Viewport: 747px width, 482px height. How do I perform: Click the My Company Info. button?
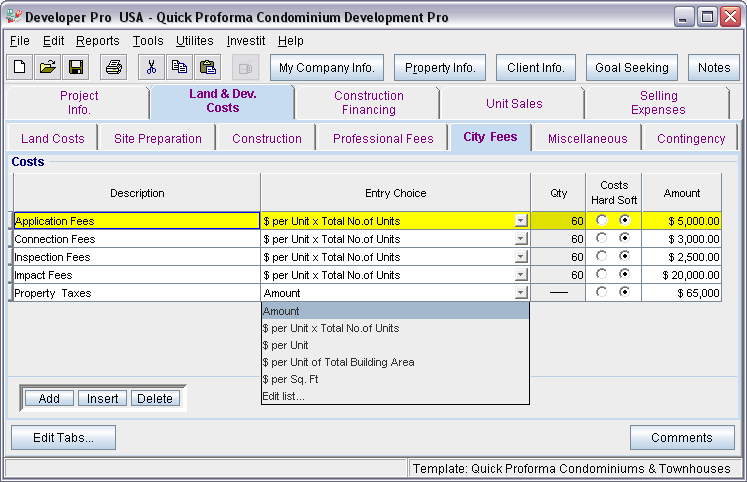tap(327, 68)
